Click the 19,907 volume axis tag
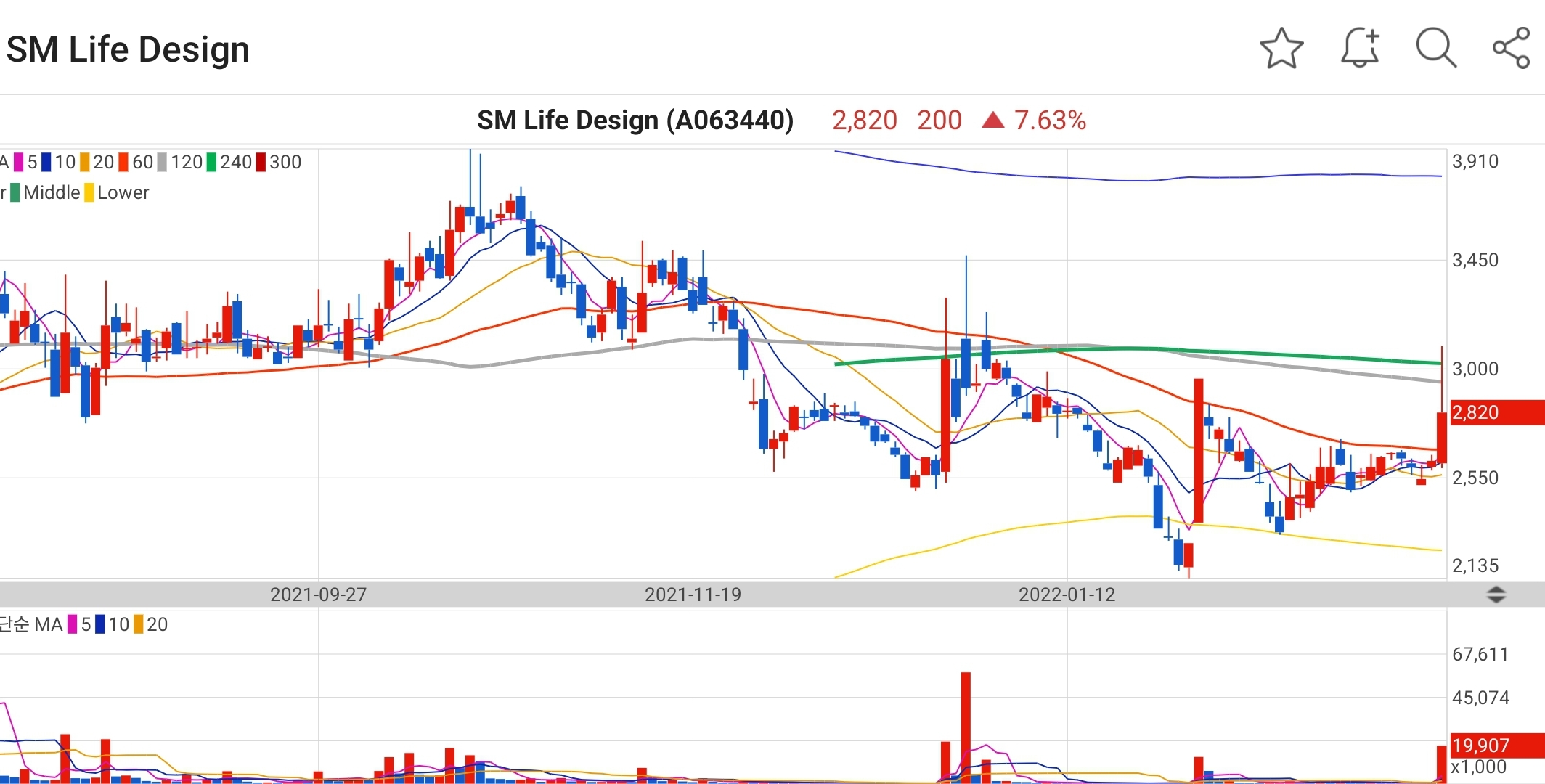 click(x=1496, y=746)
